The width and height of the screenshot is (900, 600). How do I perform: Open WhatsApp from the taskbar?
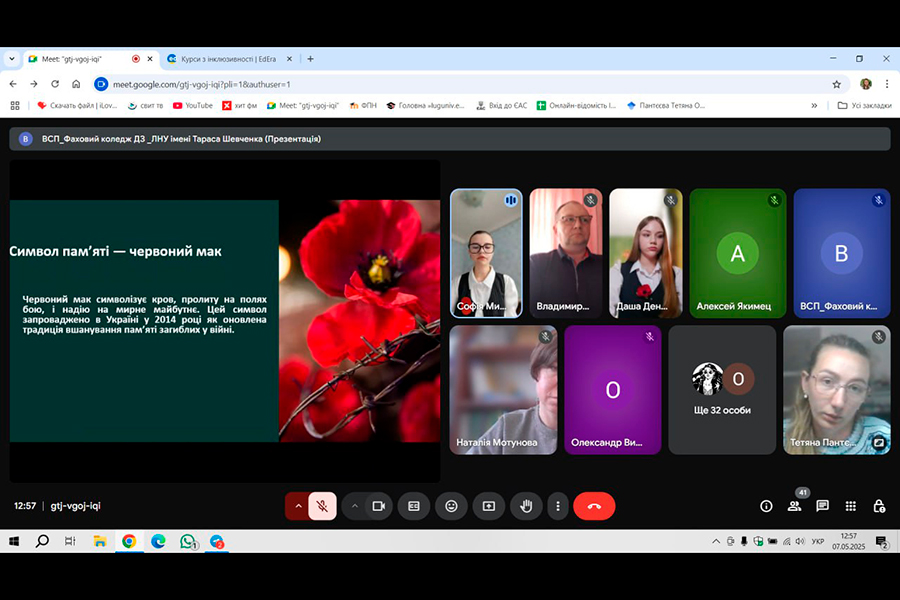click(188, 541)
